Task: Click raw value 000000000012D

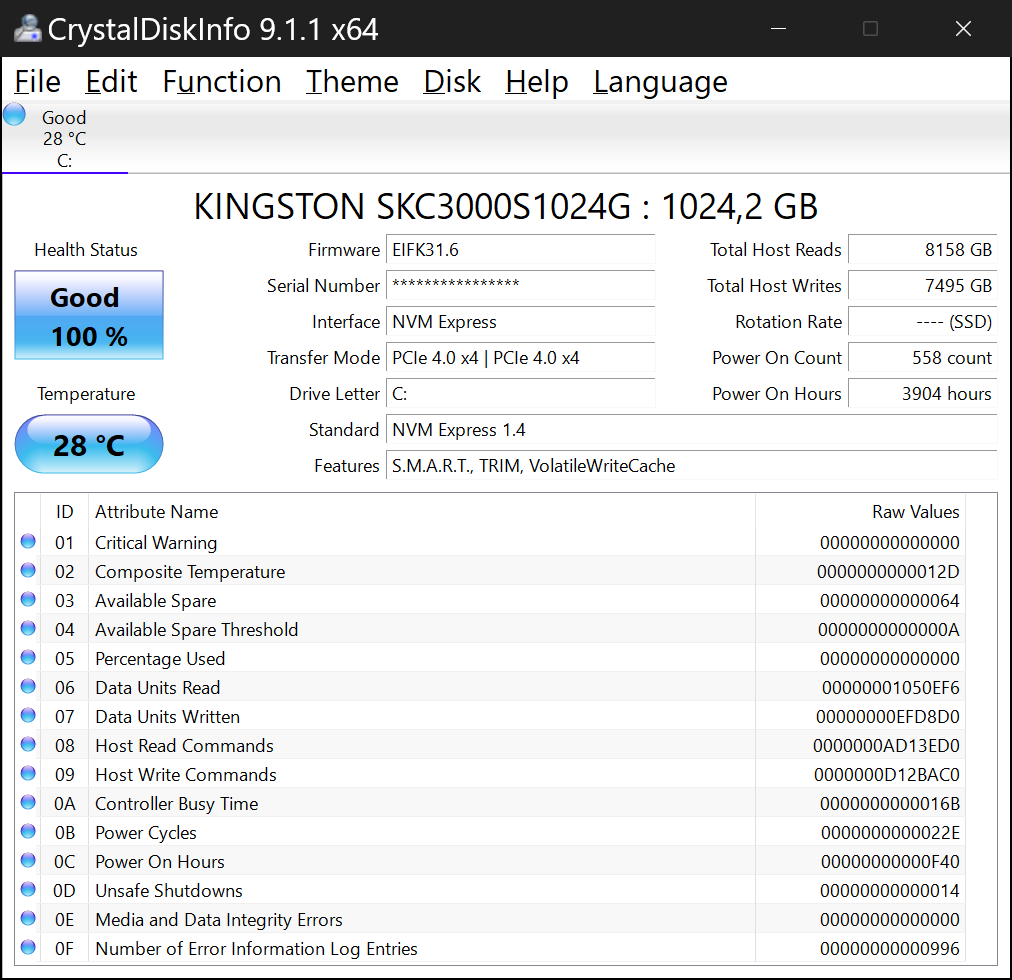Action: 888,572
